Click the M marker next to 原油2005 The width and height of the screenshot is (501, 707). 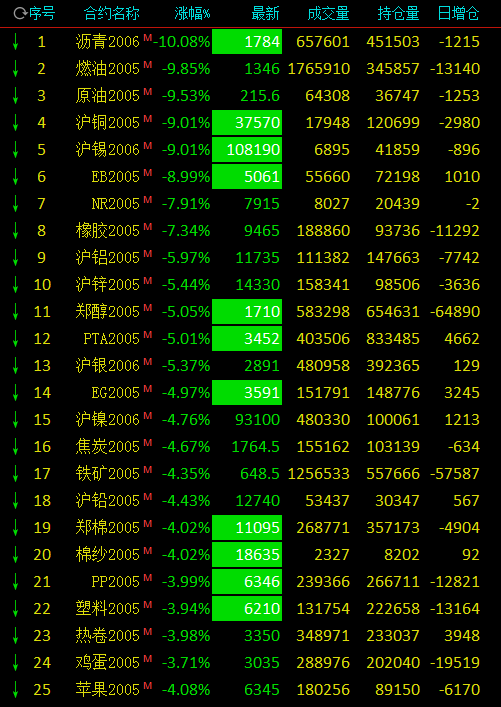(x=147, y=92)
